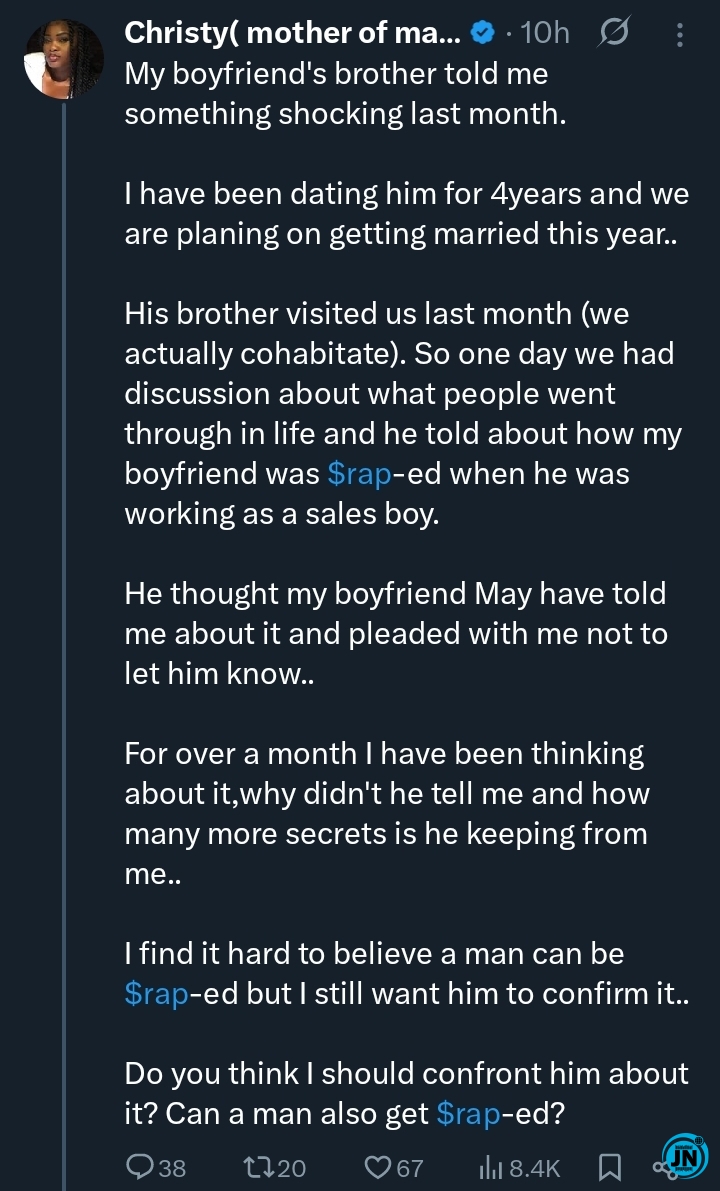Image resolution: width=720 pixels, height=1191 pixels.
Task: View post analytics via the bar chart icon
Action: 492,1167
